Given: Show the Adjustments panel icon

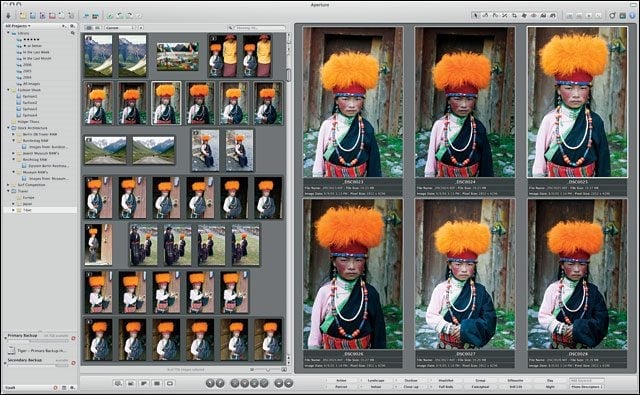Looking at the screenshot, I should click(x=622, y=16).
